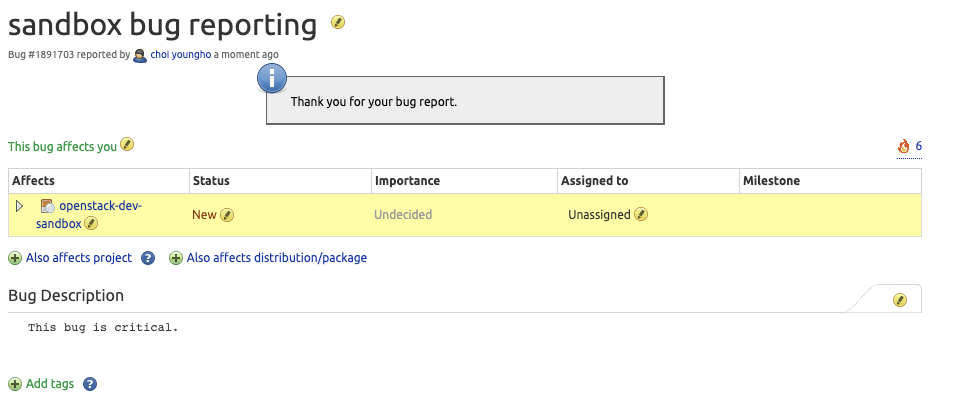Click the pencil icon beside New status

pyautogui.click(x=227, y=215)
